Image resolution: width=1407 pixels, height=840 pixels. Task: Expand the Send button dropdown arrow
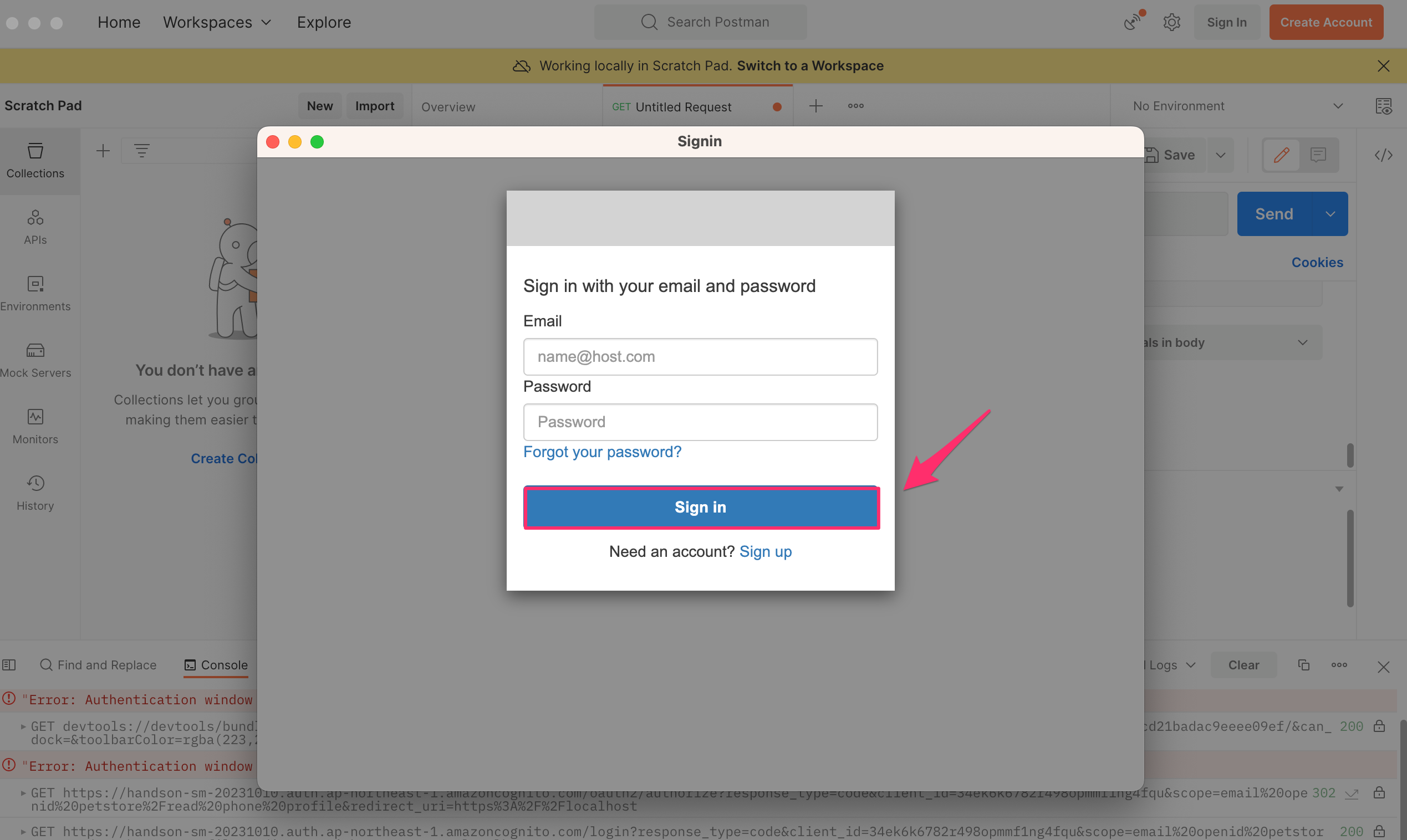1330,214
